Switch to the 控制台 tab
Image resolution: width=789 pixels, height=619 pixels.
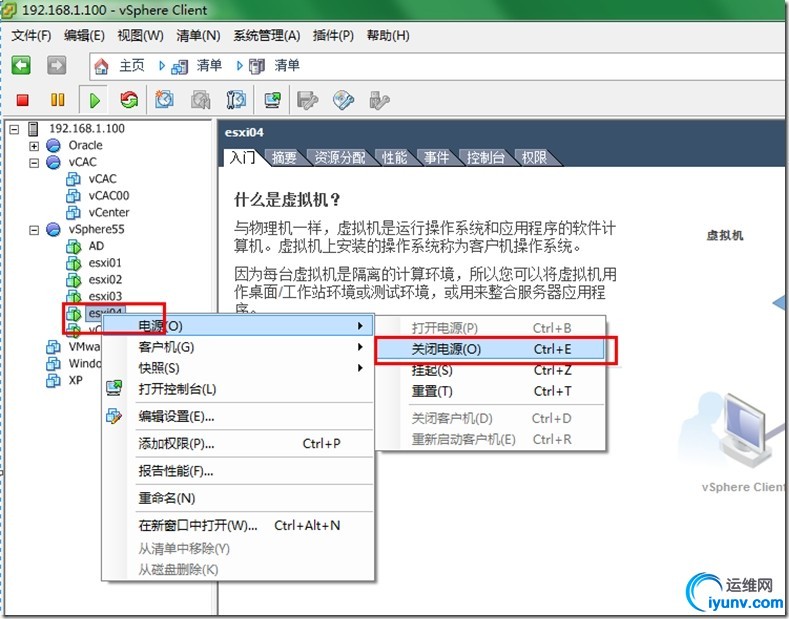pos(486,158)
